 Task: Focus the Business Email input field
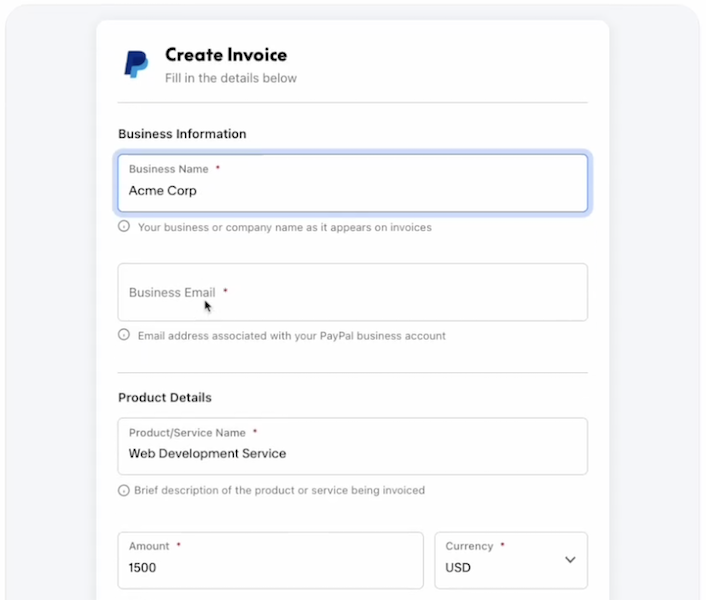(x=352, y=292)
